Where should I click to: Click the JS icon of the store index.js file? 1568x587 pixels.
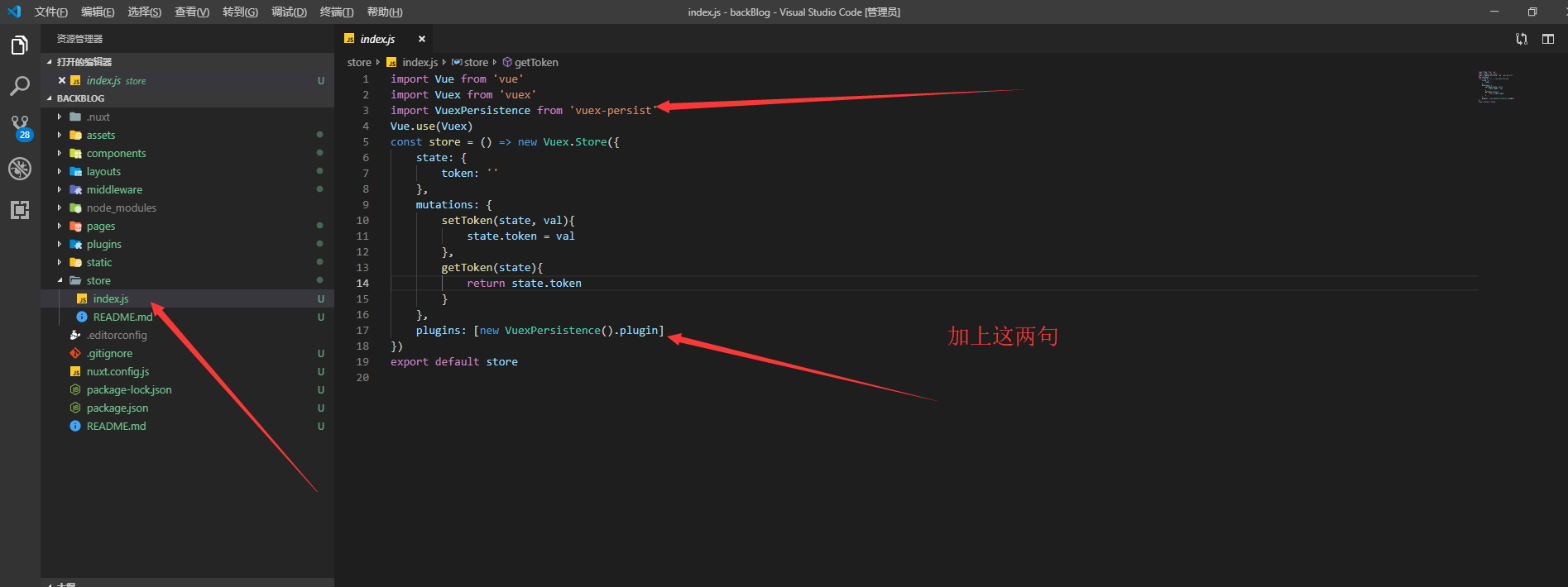[82, 299]
